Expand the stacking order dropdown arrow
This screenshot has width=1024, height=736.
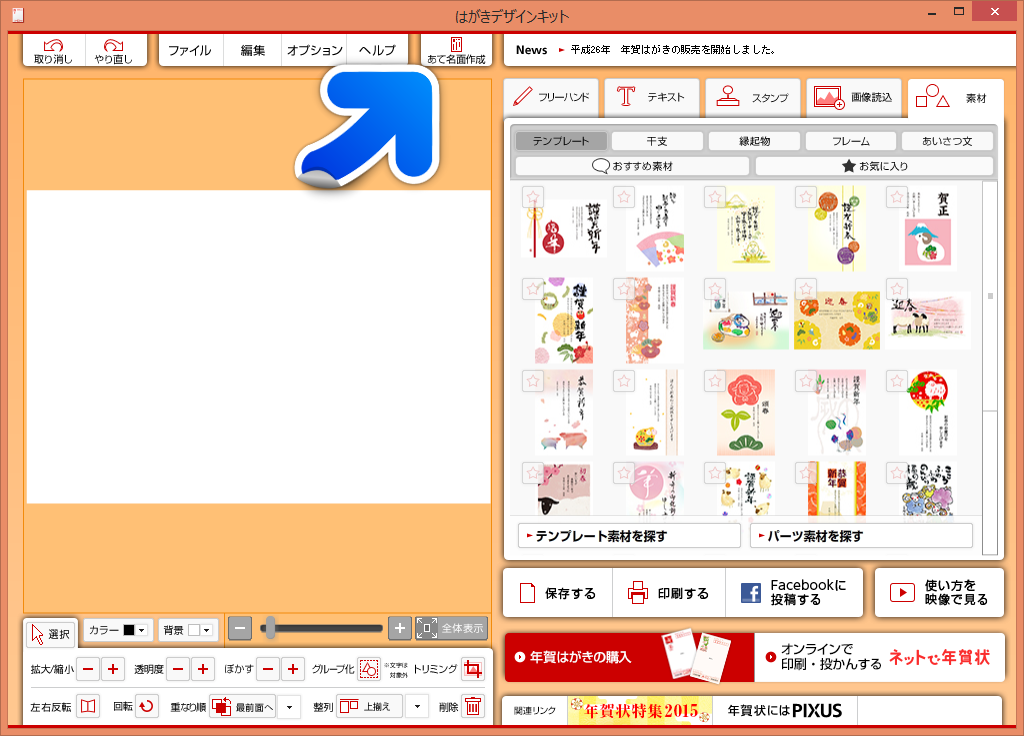coord(289,706)
